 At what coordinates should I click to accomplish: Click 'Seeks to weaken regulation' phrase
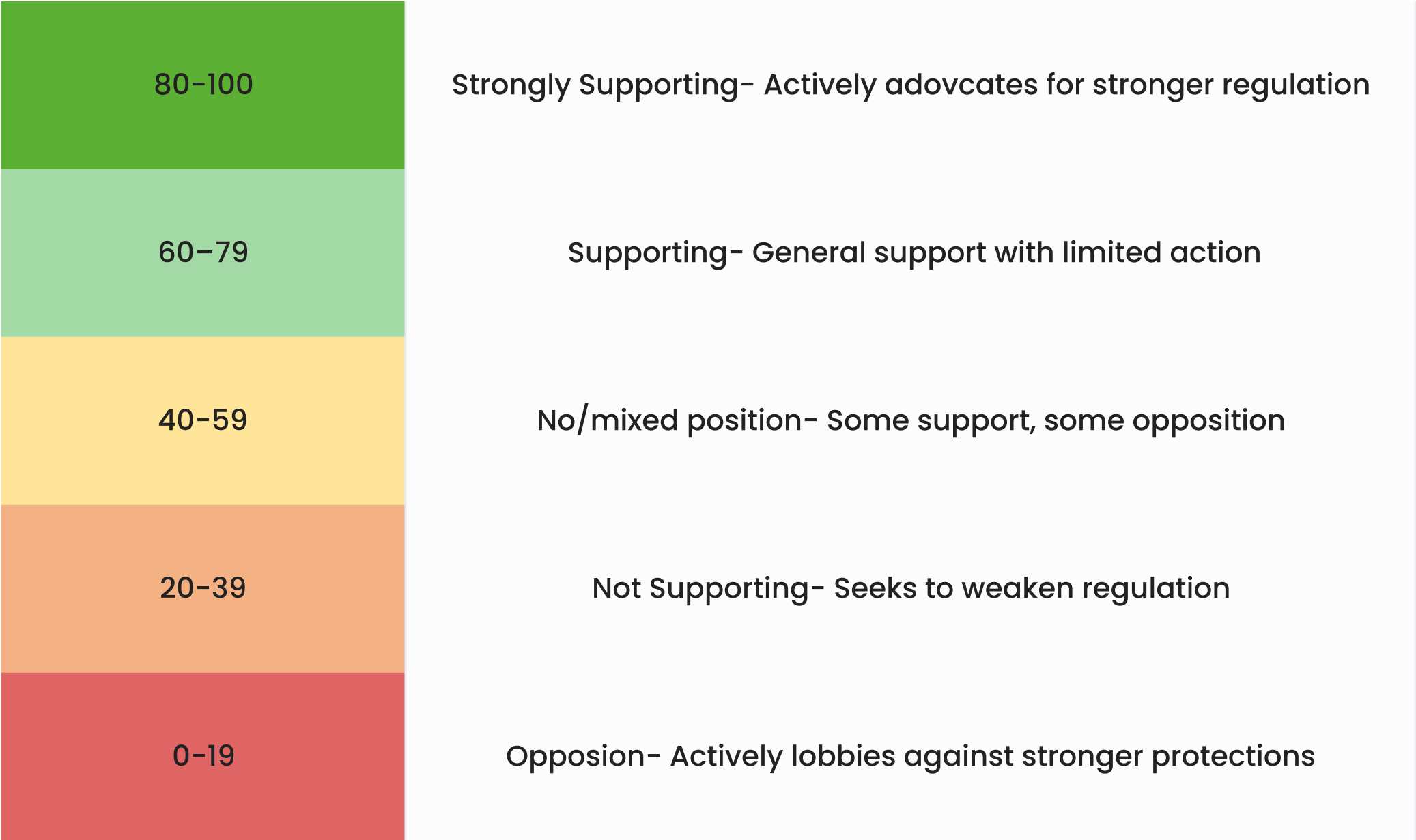(x=1032, y=589)
